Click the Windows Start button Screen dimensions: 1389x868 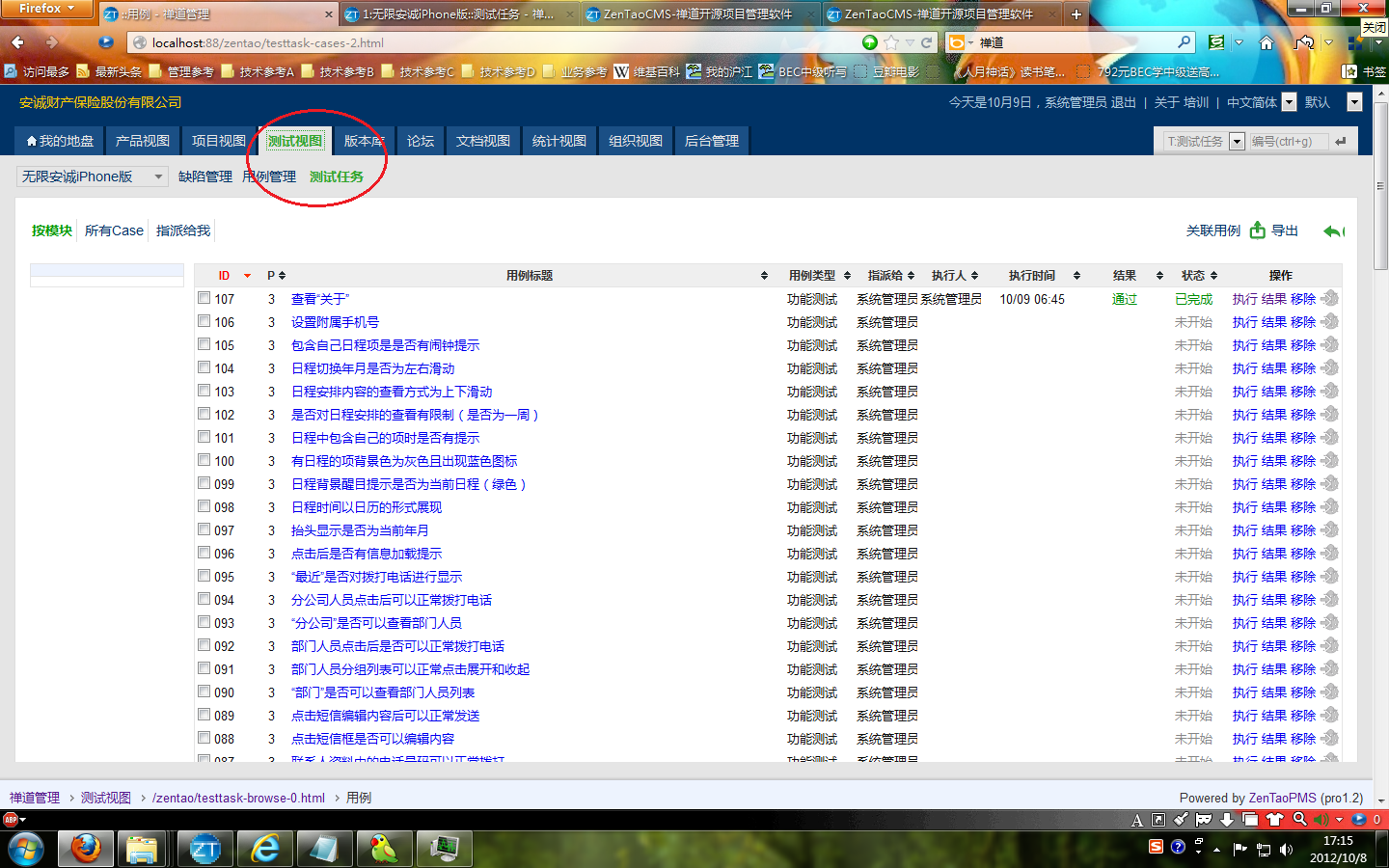(x=26, y=850)
